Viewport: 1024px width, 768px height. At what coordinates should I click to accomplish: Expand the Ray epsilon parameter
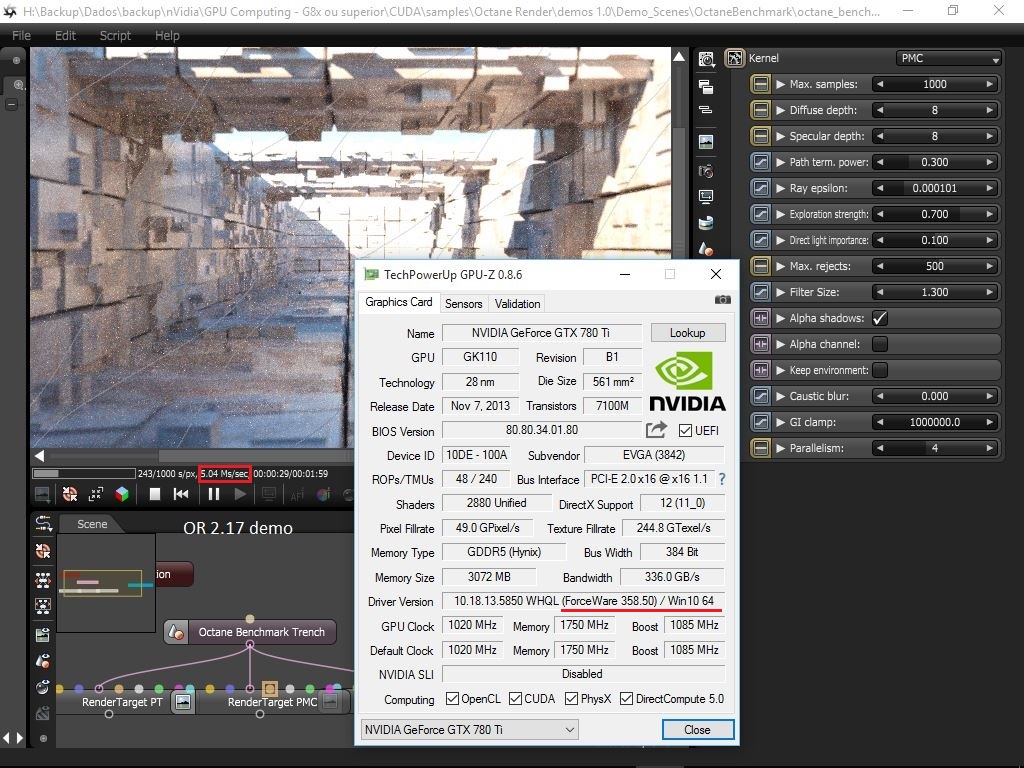(780, 188)
